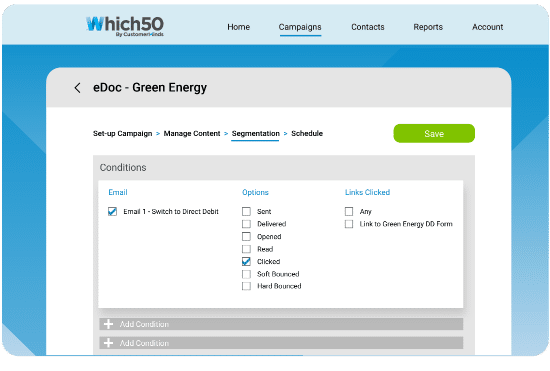
Task: Click the Links Clicked column heading
Action: [x=367, y=192]
